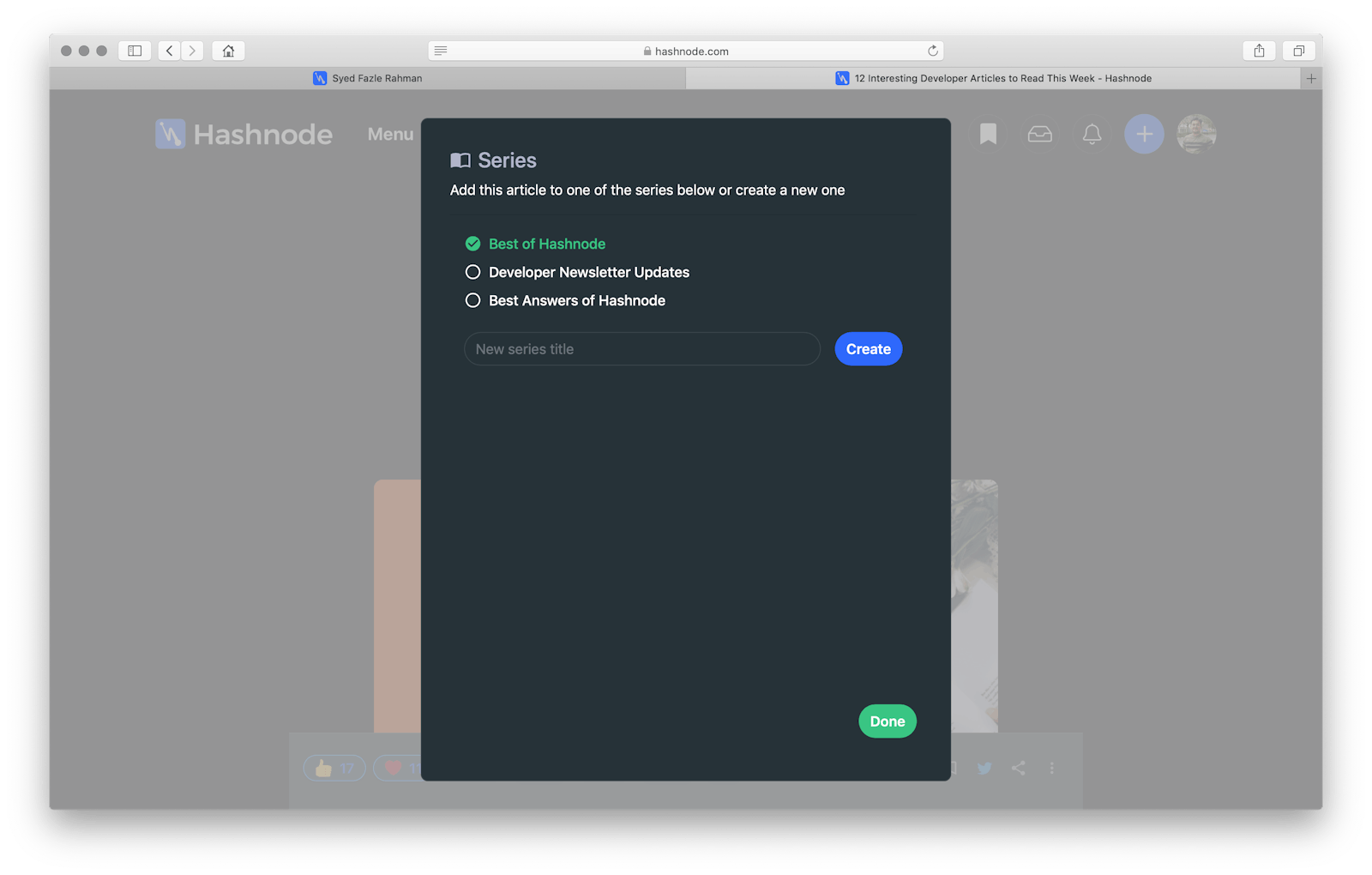Screen dimensions: 1372x875
Task: Switch to the Syed Fazle Rahman tab
Action: (368, 78)
